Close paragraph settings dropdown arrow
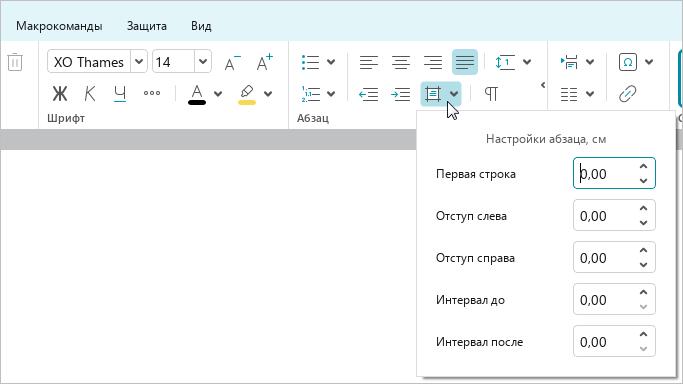This screenshot has height=384, width=683. [454, 94]
